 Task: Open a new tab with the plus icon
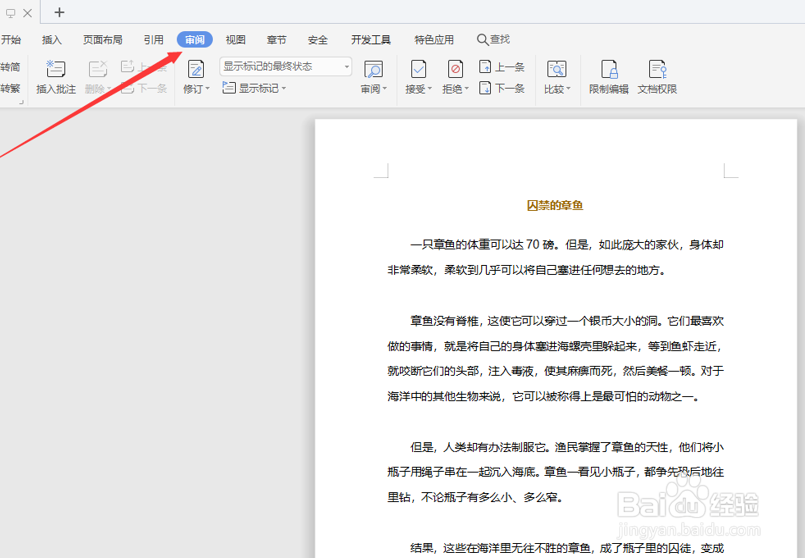[60, 12]
